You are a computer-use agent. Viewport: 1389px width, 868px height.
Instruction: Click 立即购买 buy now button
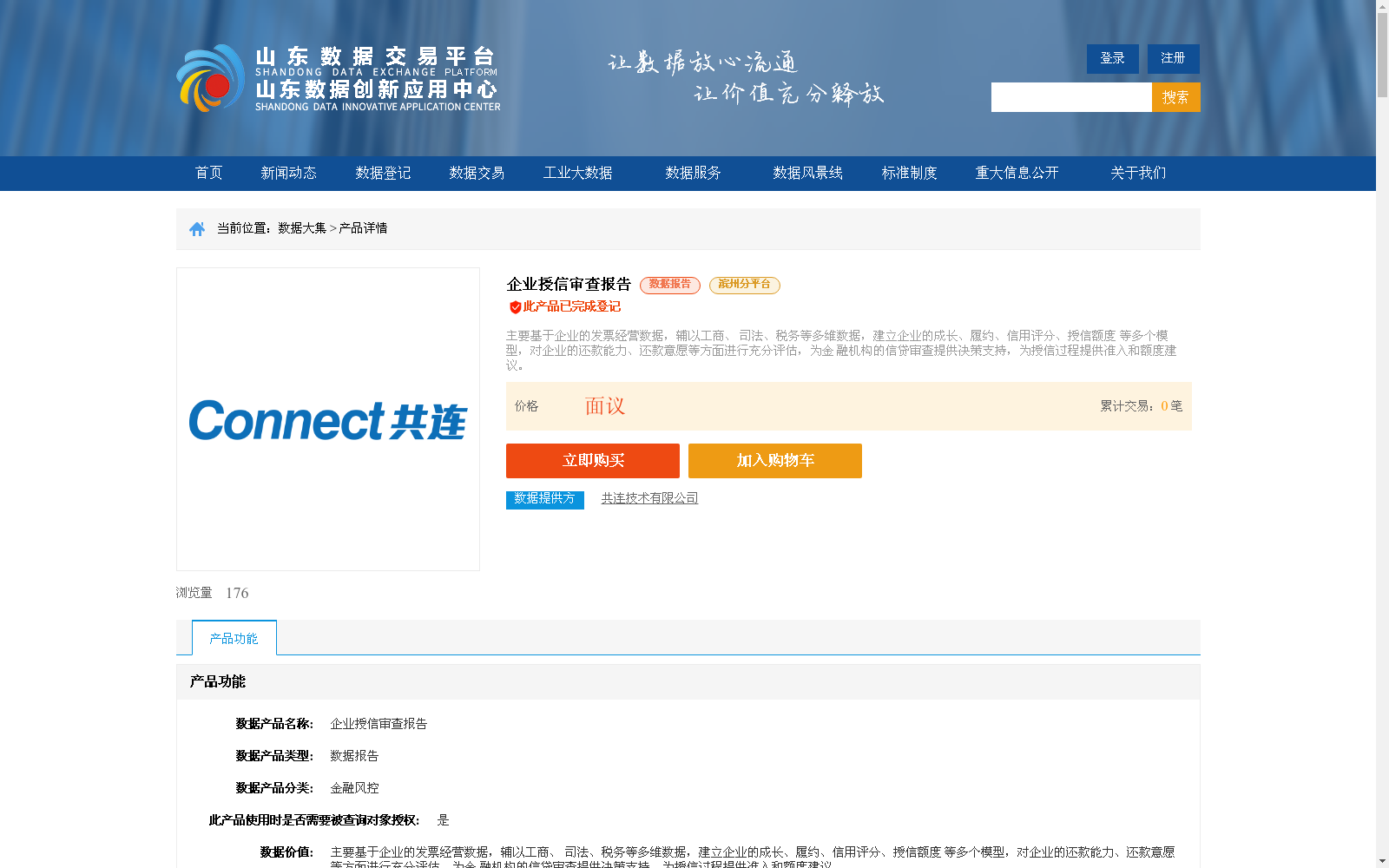click(593, 461)
